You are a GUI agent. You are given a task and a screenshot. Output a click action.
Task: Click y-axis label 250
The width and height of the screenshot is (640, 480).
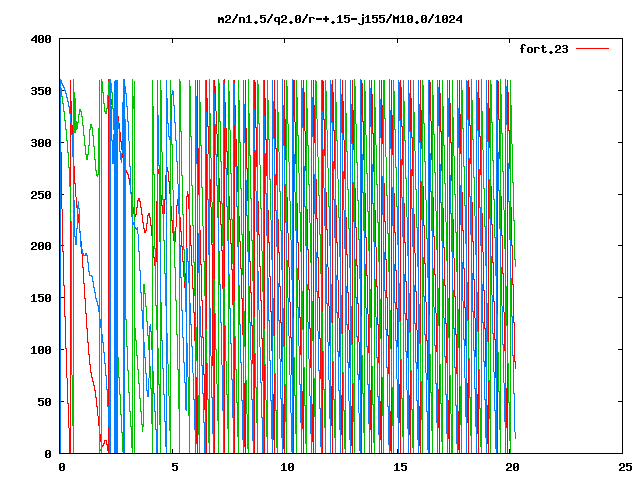tap(41, 195)
